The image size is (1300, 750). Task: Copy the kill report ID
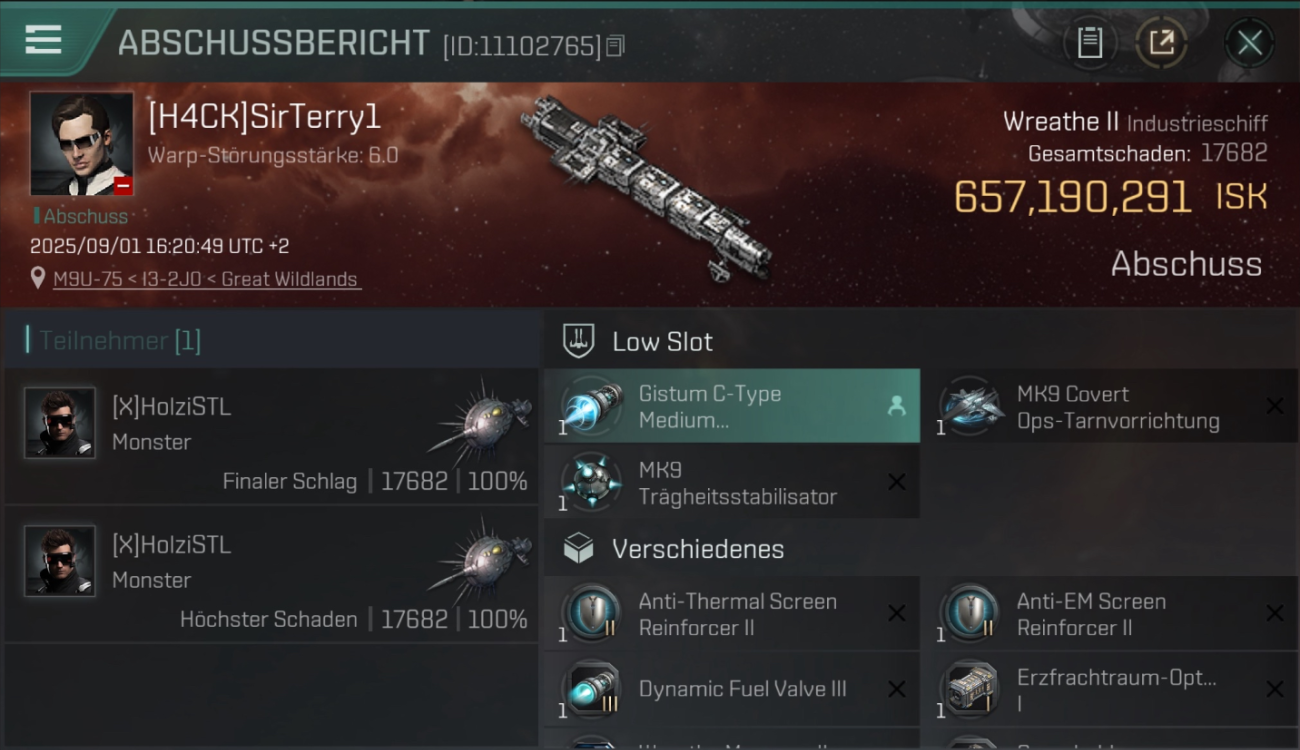(x=616, y=46)
